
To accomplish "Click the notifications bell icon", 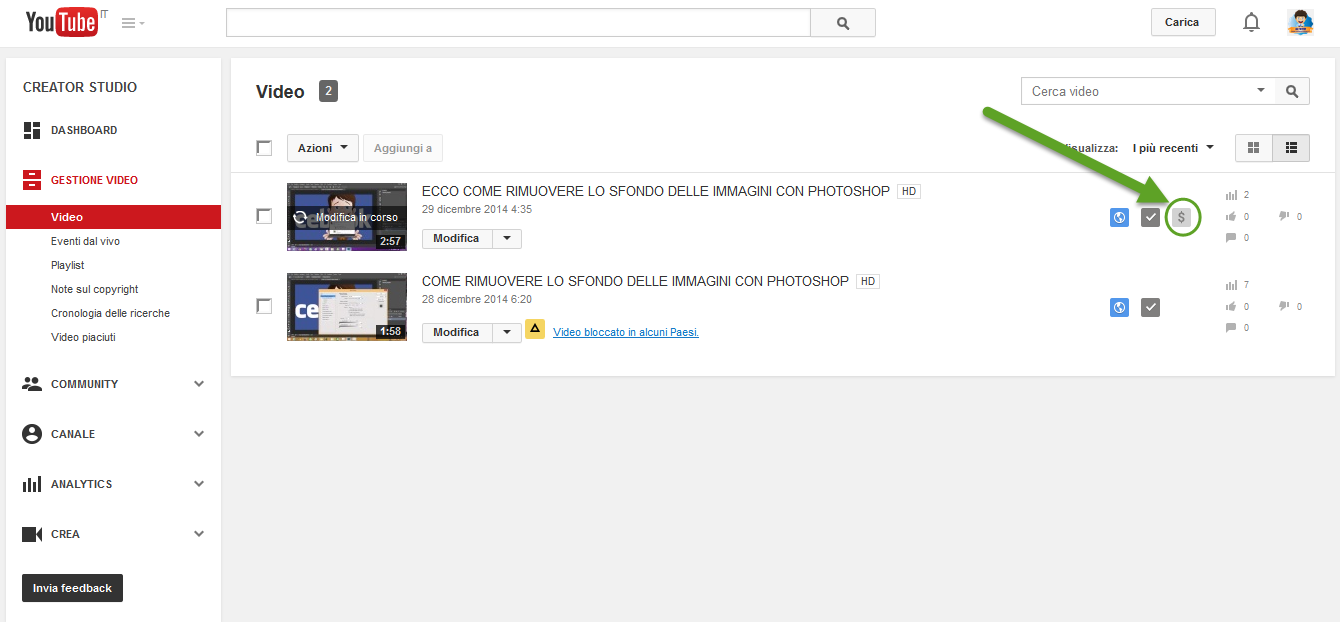I will [1251, 22].
